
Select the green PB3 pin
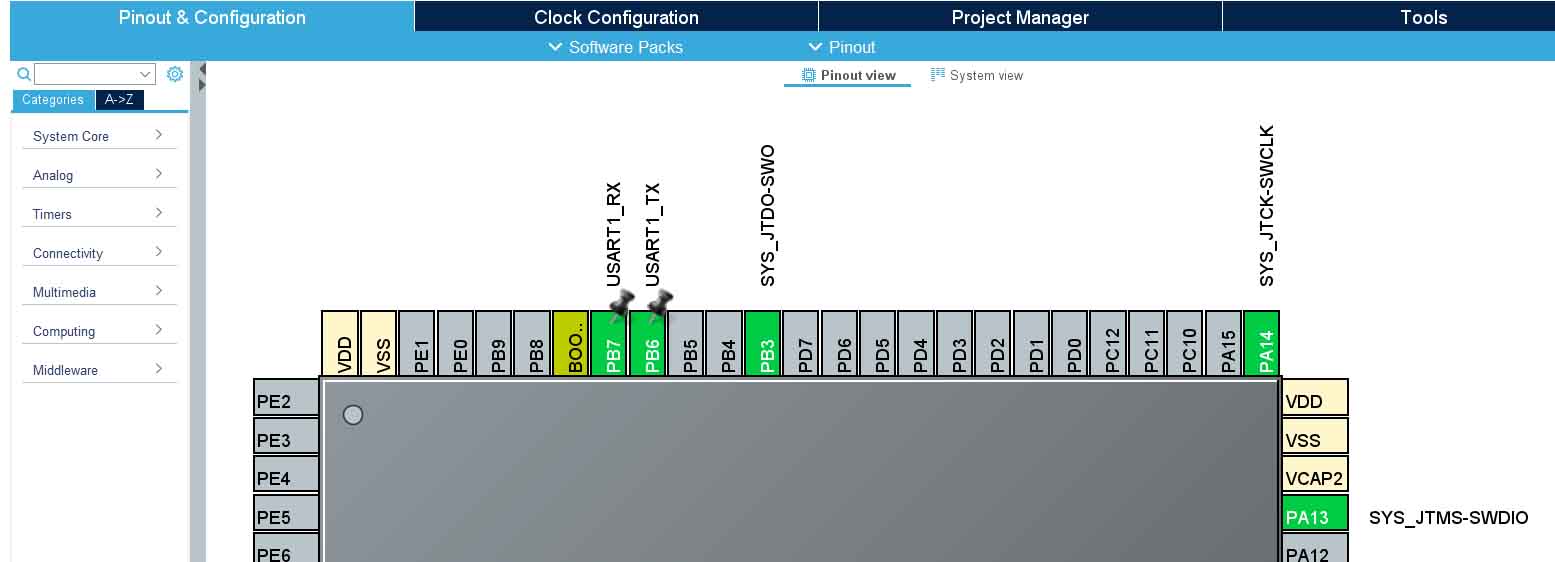(763, 344)
